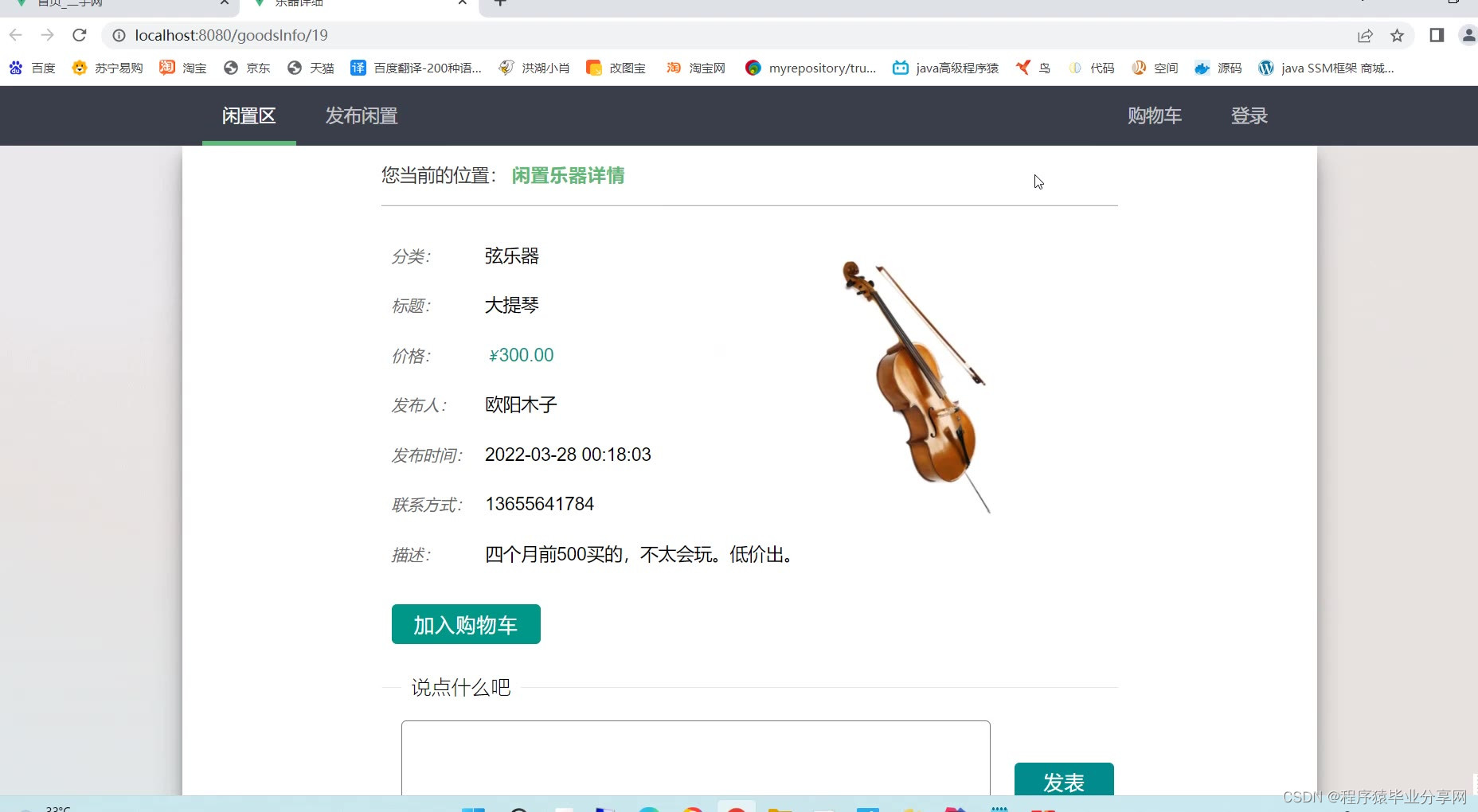This screenshot has width=1478, height=812.
Task: Reload the page with the refresh icon
Action: click(x=80, y=35)
